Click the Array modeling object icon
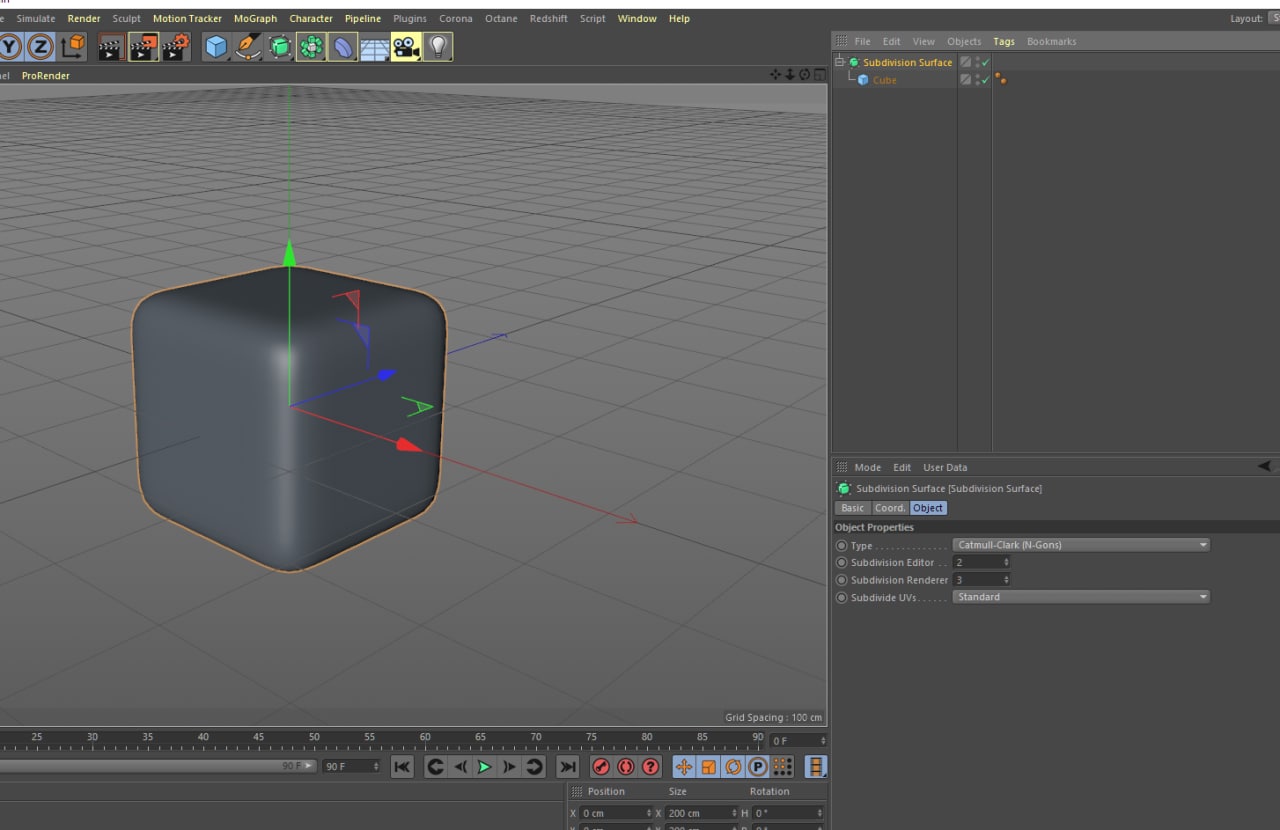The height and width of the screenshot is (830, 1280). tap(311, 47)
